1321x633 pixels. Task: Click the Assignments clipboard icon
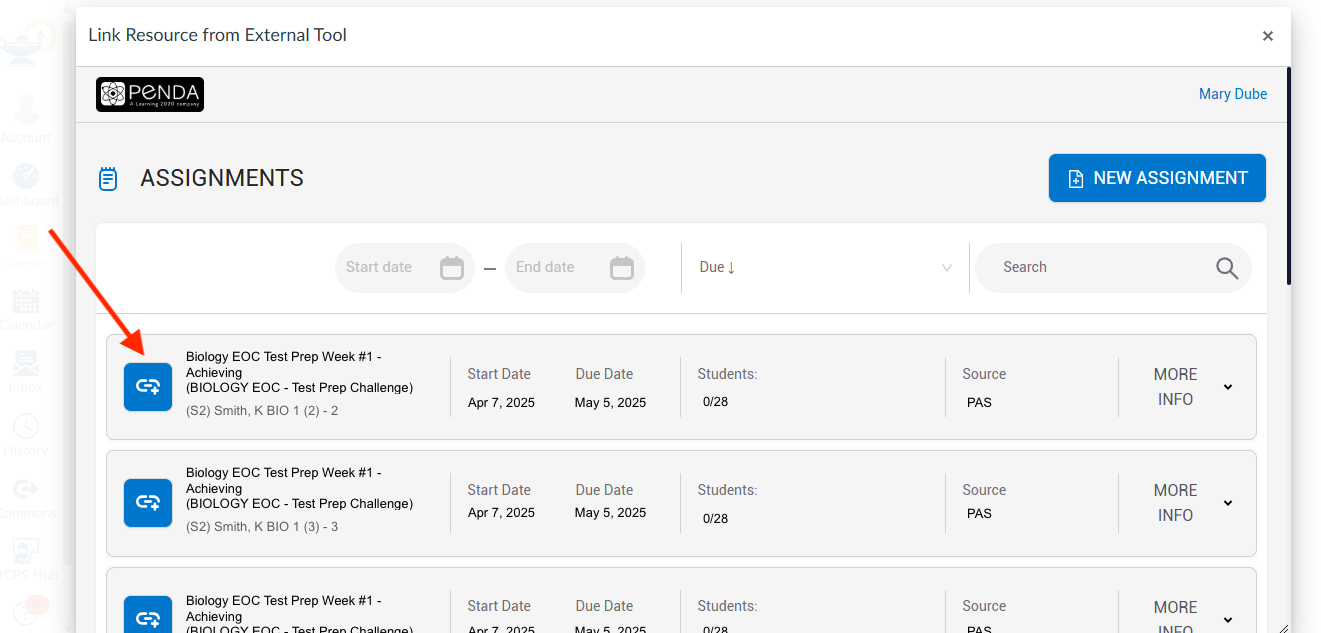pyautogui.click(x=108, y=179)
